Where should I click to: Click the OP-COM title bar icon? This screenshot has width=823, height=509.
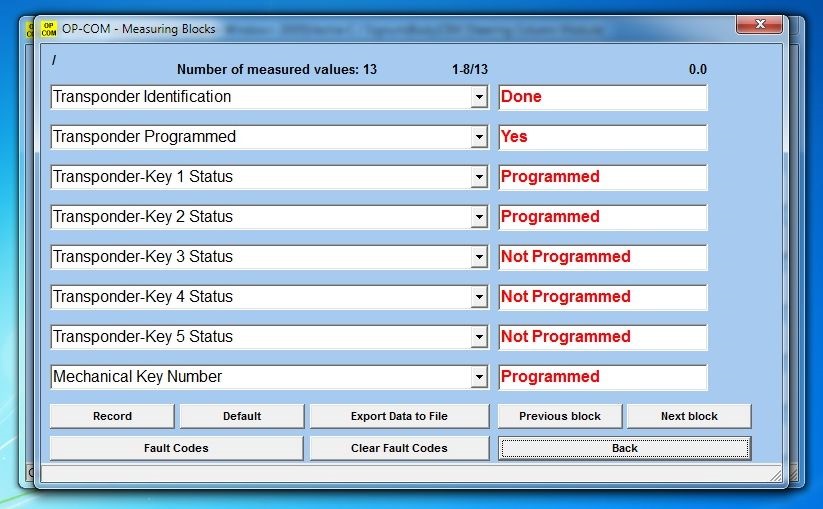tap(49, 29)
